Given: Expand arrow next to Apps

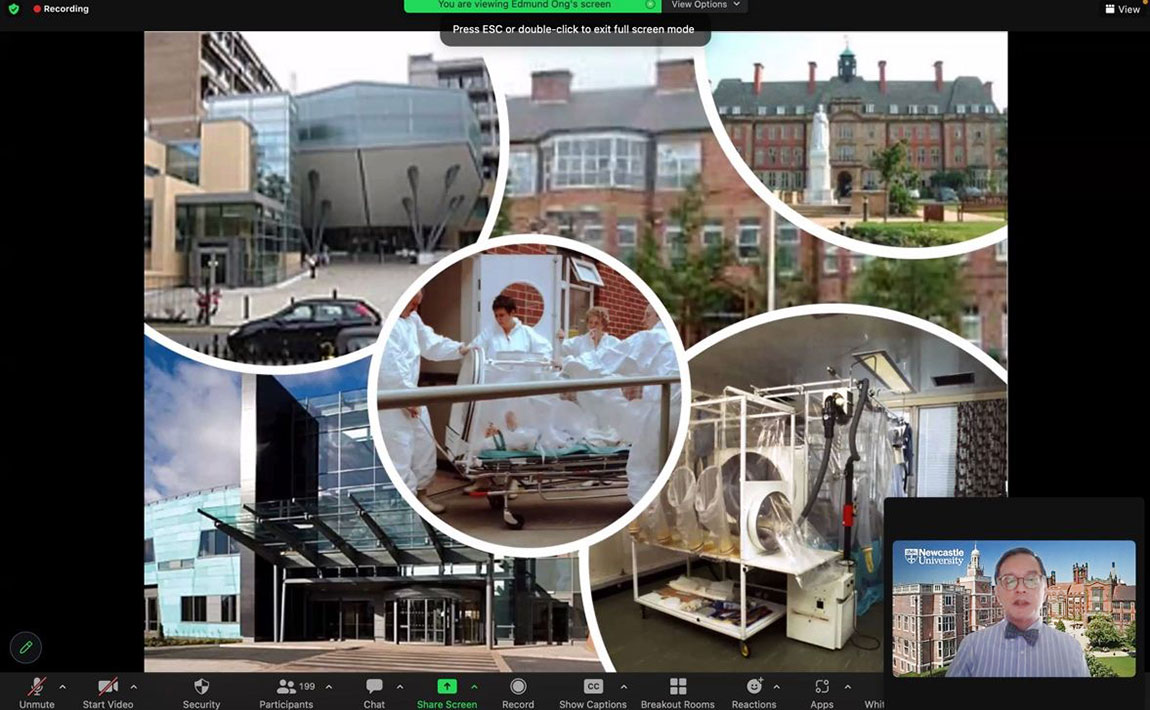Looking at the screenshot, I should [x=848, y=687].
